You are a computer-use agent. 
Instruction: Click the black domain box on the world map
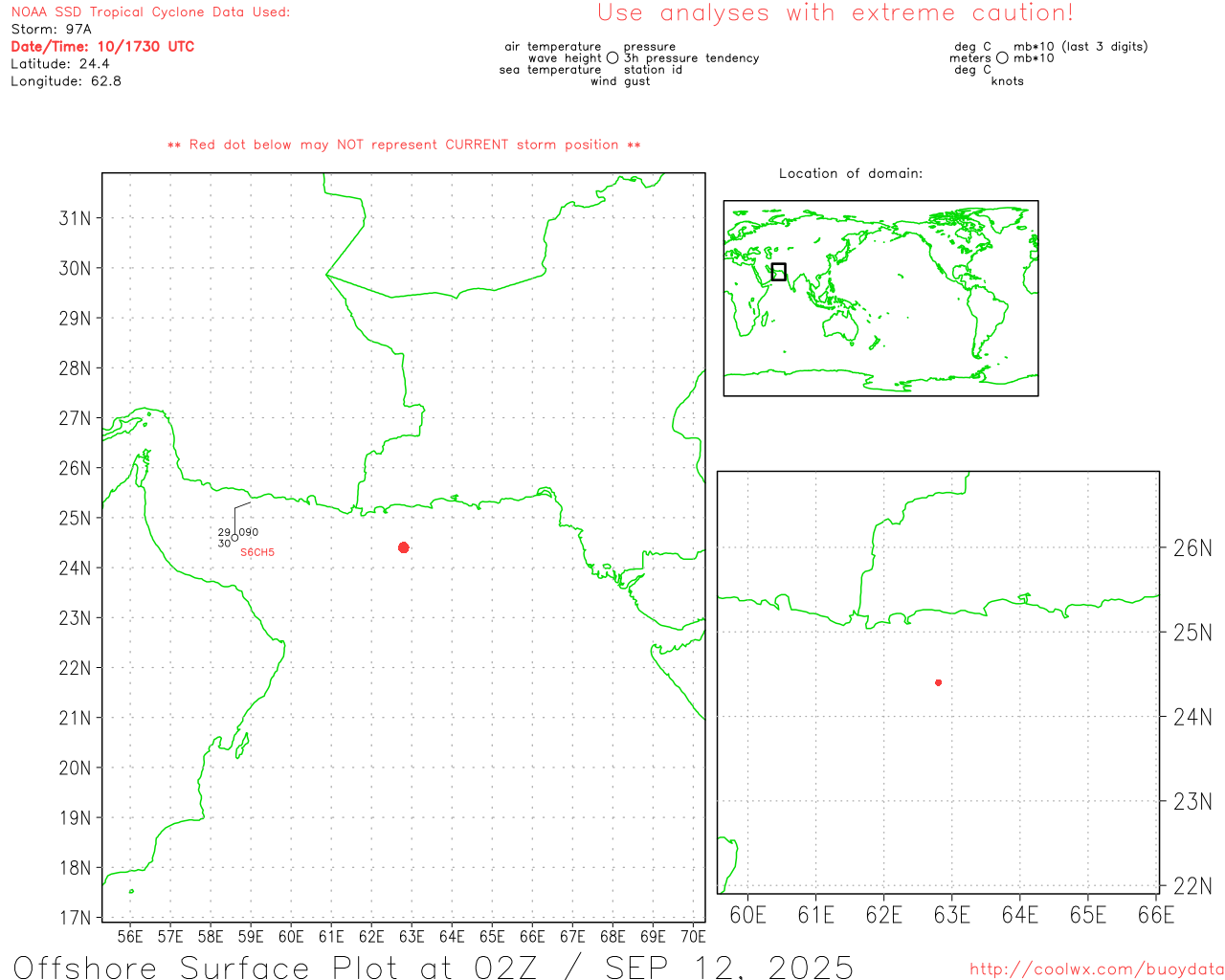pos(779,272)
